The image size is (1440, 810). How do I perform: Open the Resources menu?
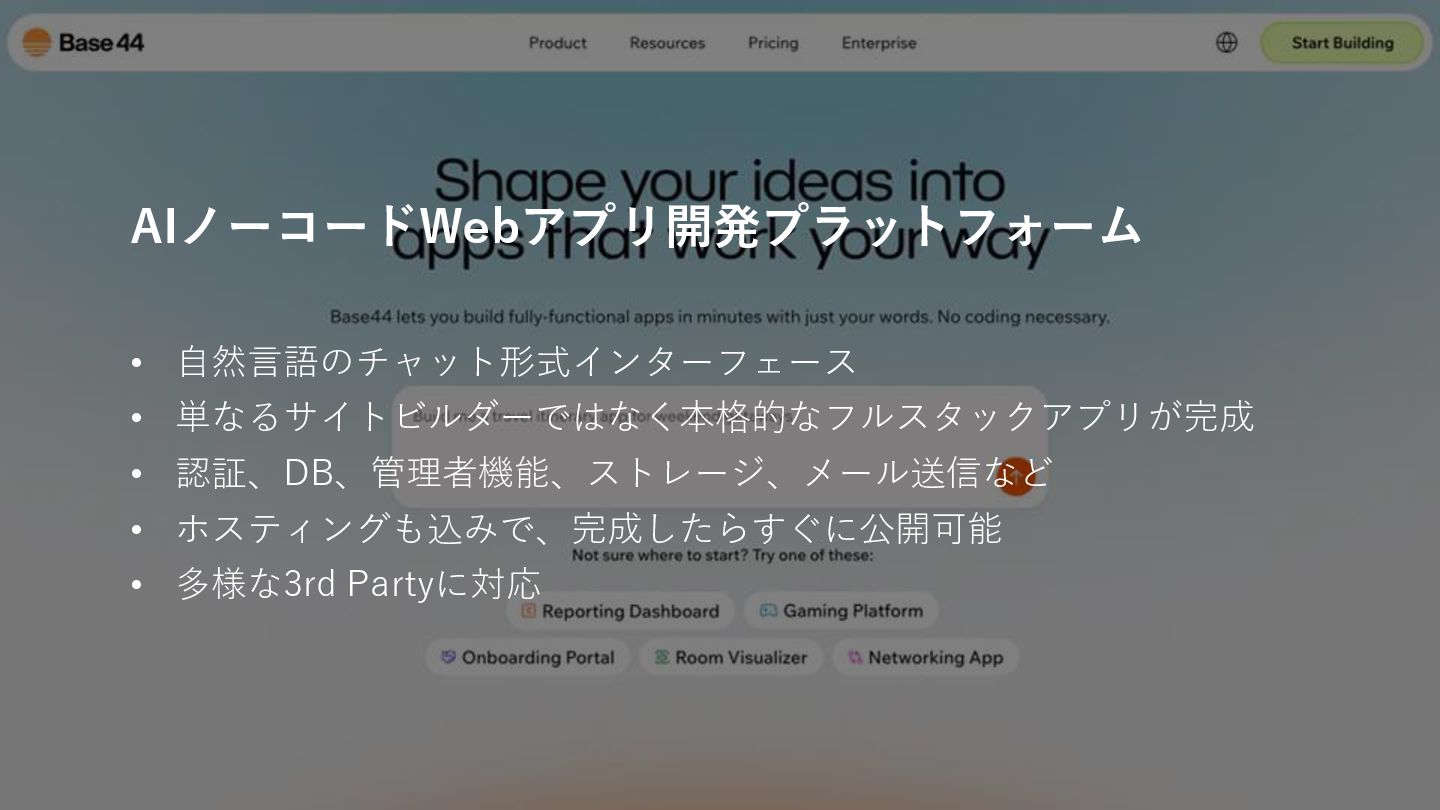pyautogui.click(x=667, y=43)
